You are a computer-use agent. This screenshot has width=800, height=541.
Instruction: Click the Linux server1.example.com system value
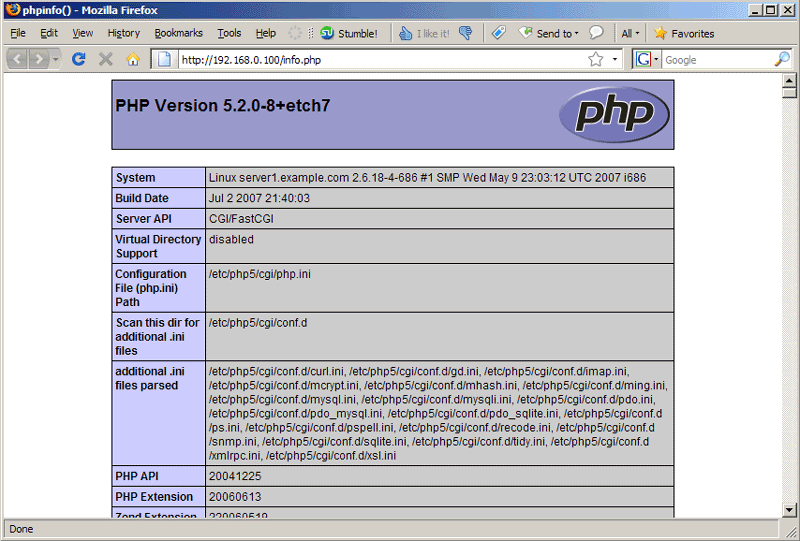(x=428, y=178)
